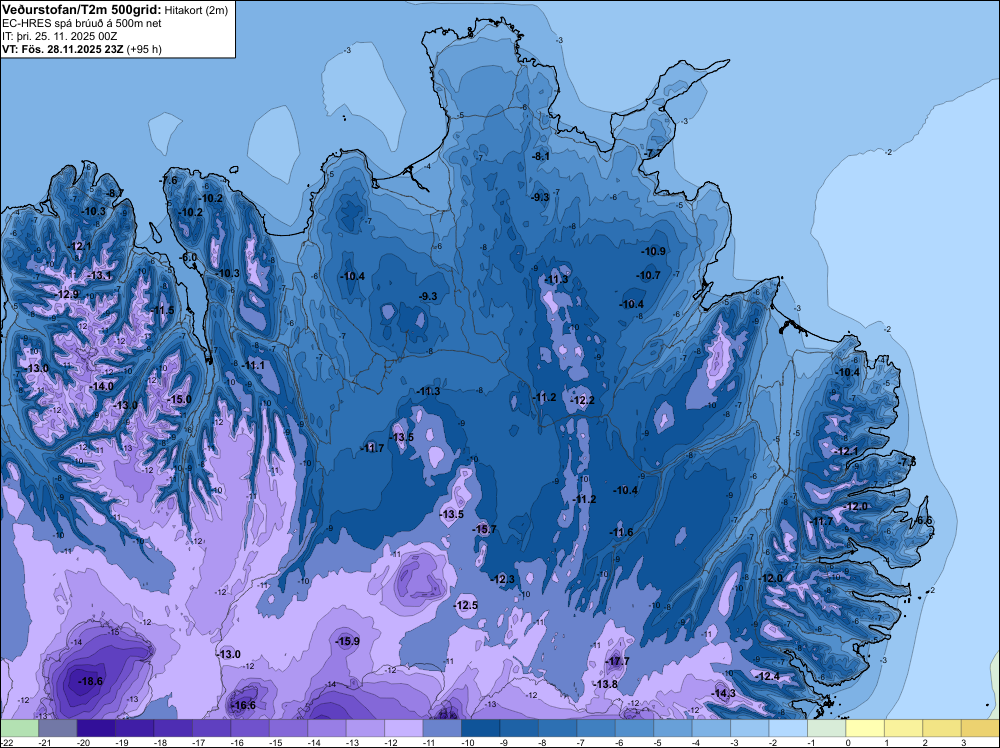Click the -6.0 temperature value
This screenshot has width=1000, height=748.
[x=188, y=258]
